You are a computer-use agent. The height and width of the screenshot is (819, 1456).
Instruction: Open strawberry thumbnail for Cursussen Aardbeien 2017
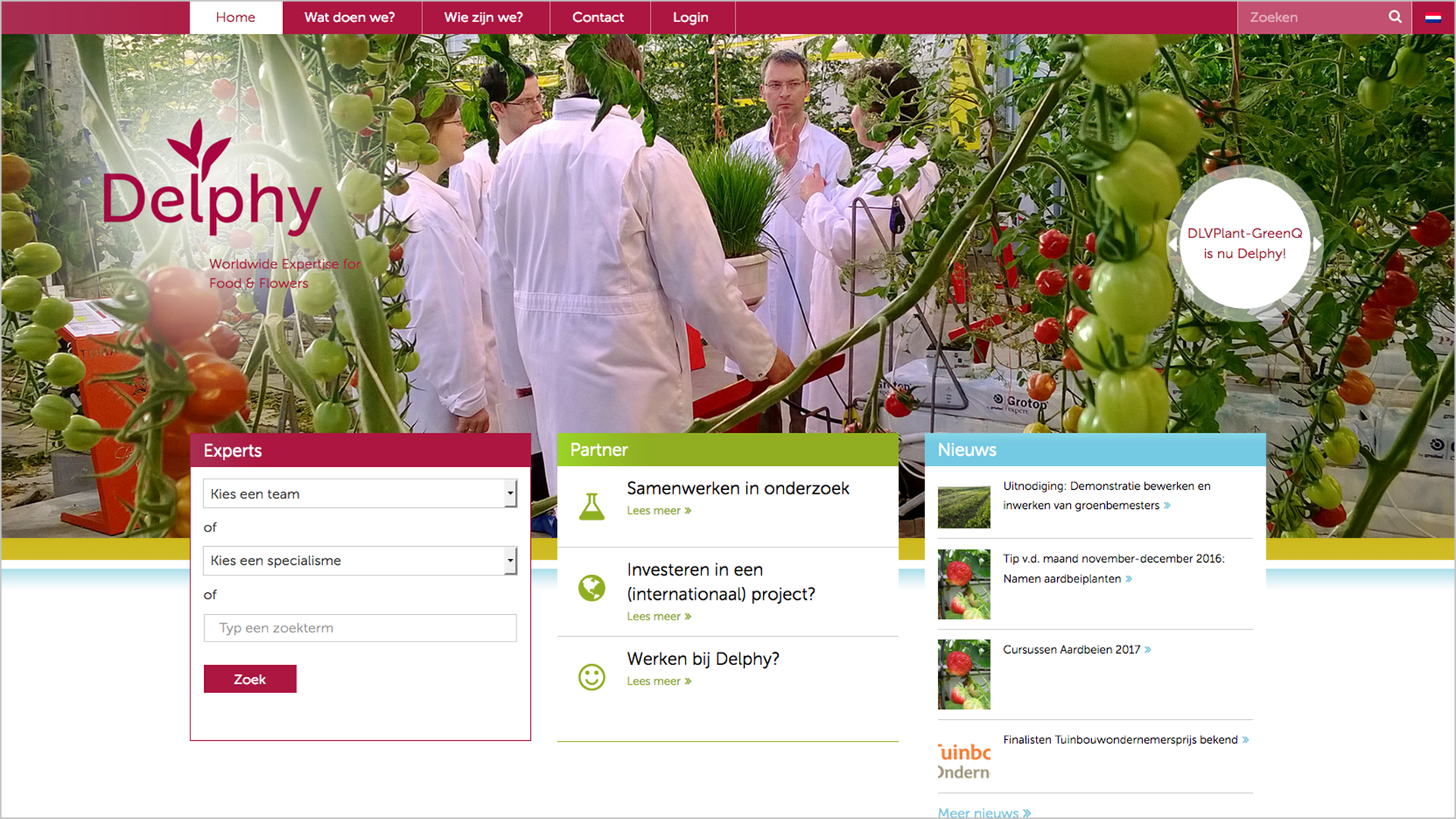(964, 674)
